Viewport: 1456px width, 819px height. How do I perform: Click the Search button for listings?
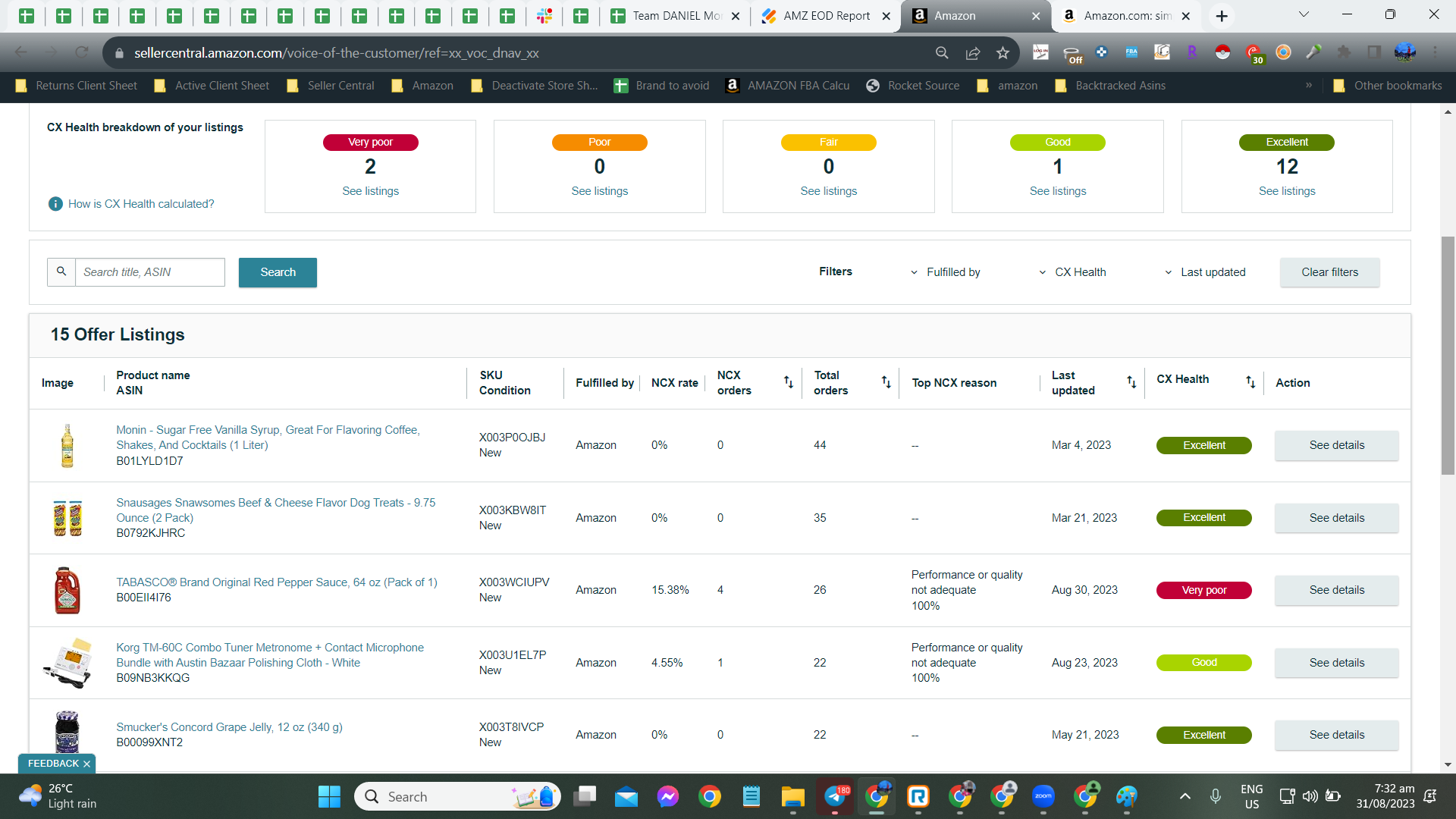click(x=278, y=272)
